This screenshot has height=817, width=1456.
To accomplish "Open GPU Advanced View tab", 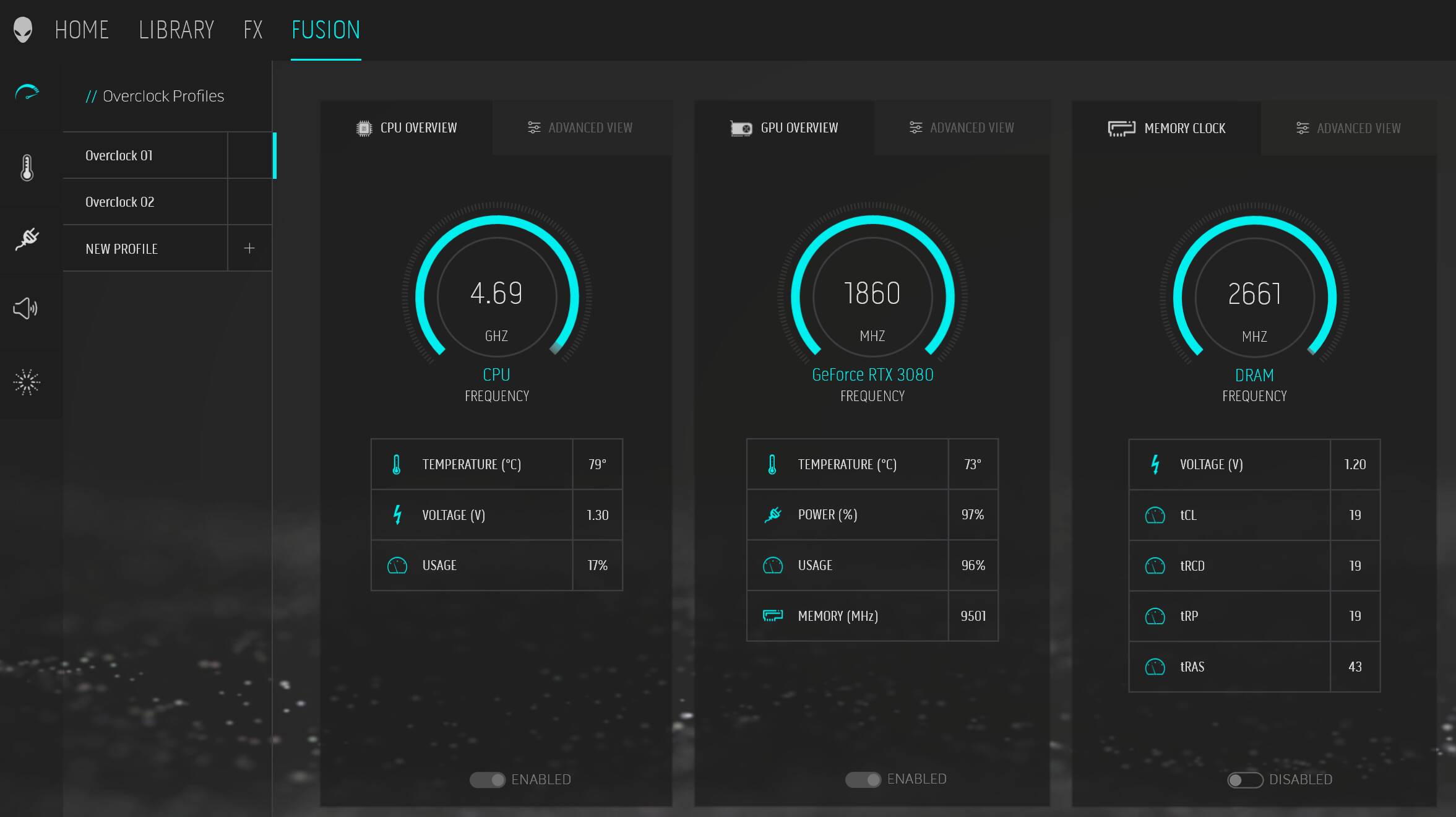I will pyautogui.click(x=962, y=128).
